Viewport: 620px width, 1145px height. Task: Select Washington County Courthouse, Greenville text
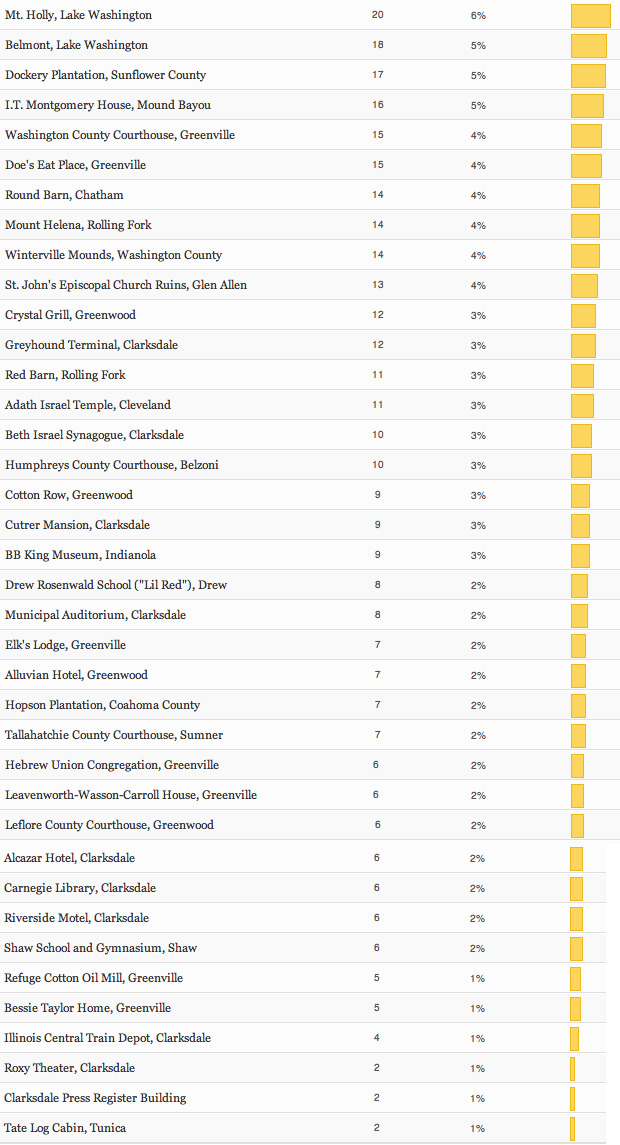[x=120, y=135]
